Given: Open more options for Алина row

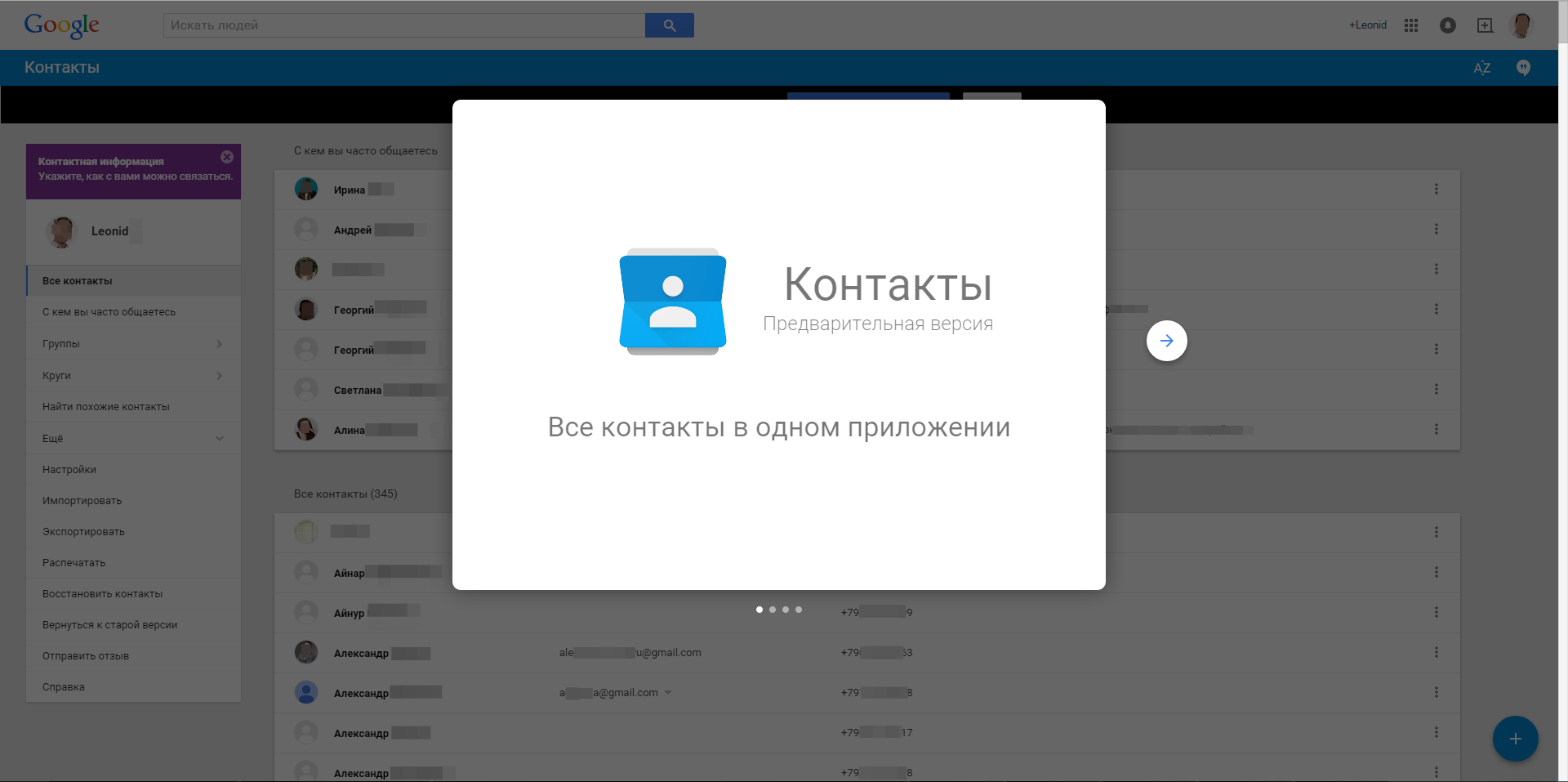Looking at the screenshot, I should 1437,429.
